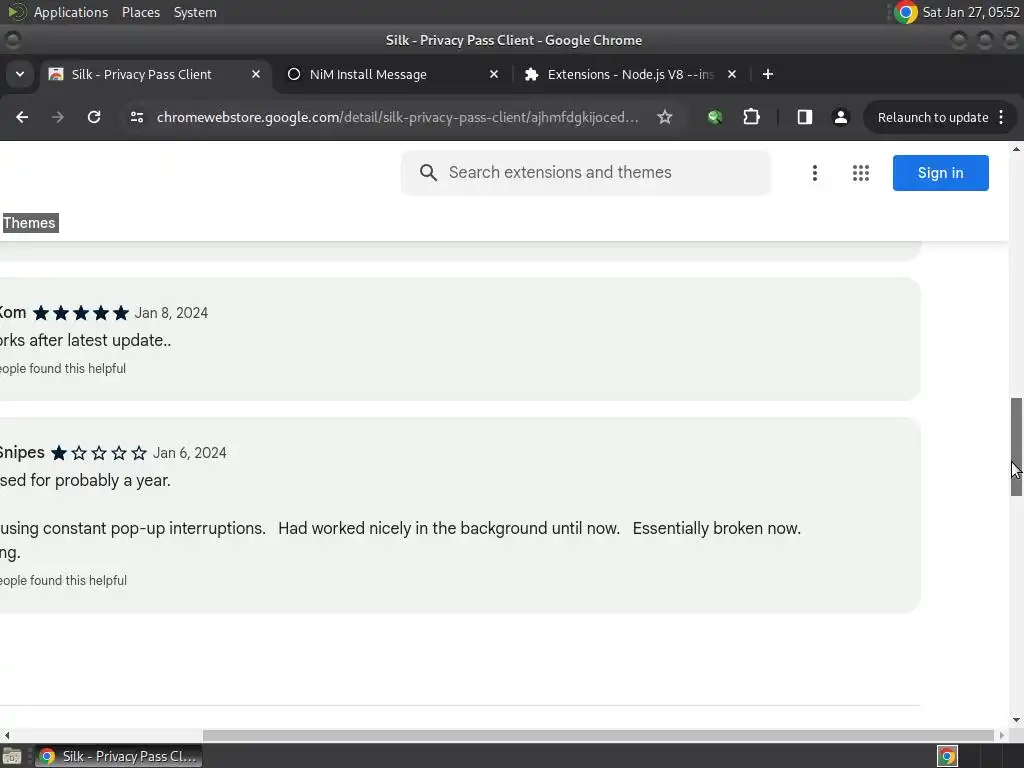Click the Chrome icon in the top panel

(x=906, y=12)
